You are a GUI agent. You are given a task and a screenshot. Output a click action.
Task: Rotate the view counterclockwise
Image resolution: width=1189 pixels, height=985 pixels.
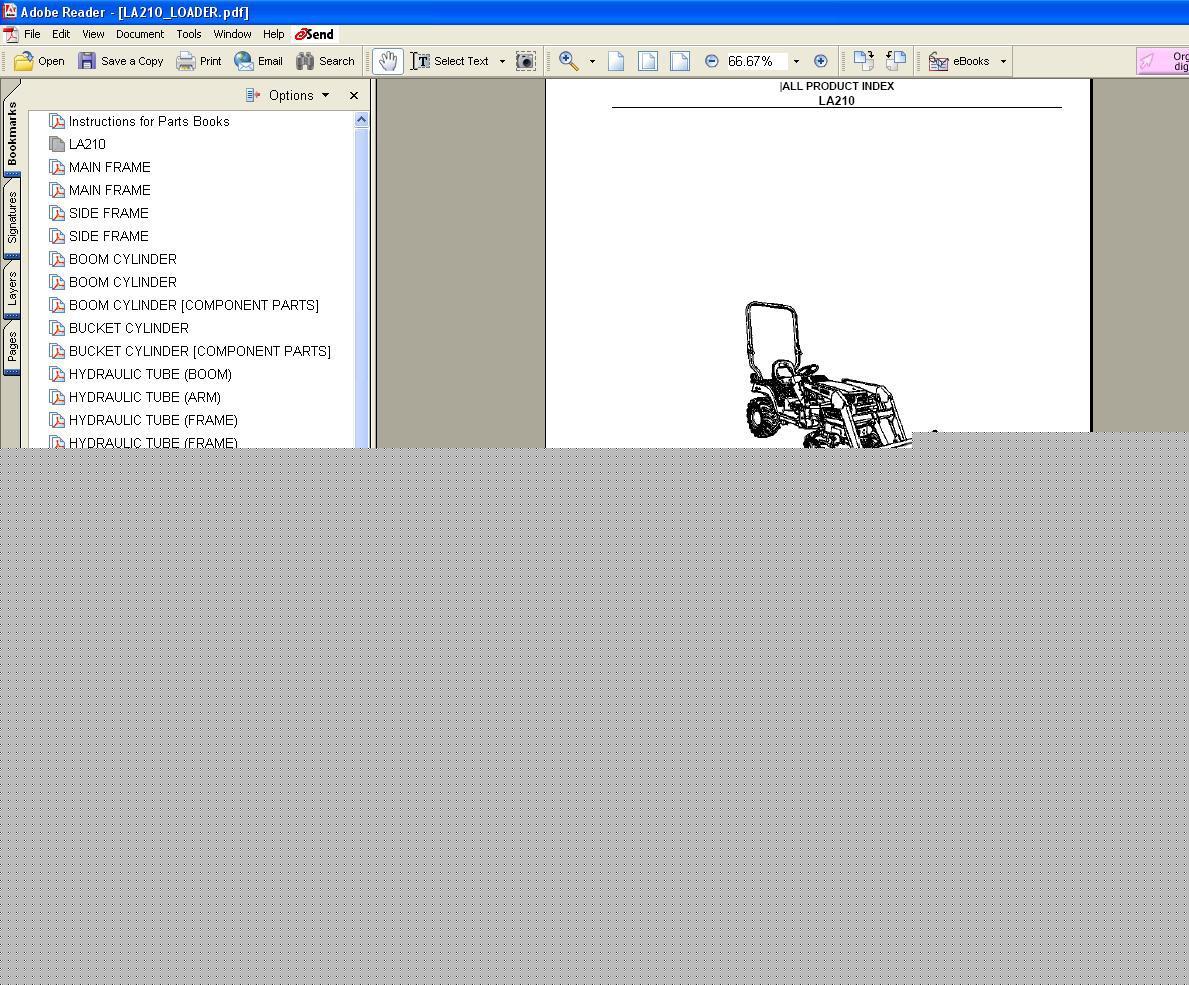pyautogui.click(x=896, y=61)
